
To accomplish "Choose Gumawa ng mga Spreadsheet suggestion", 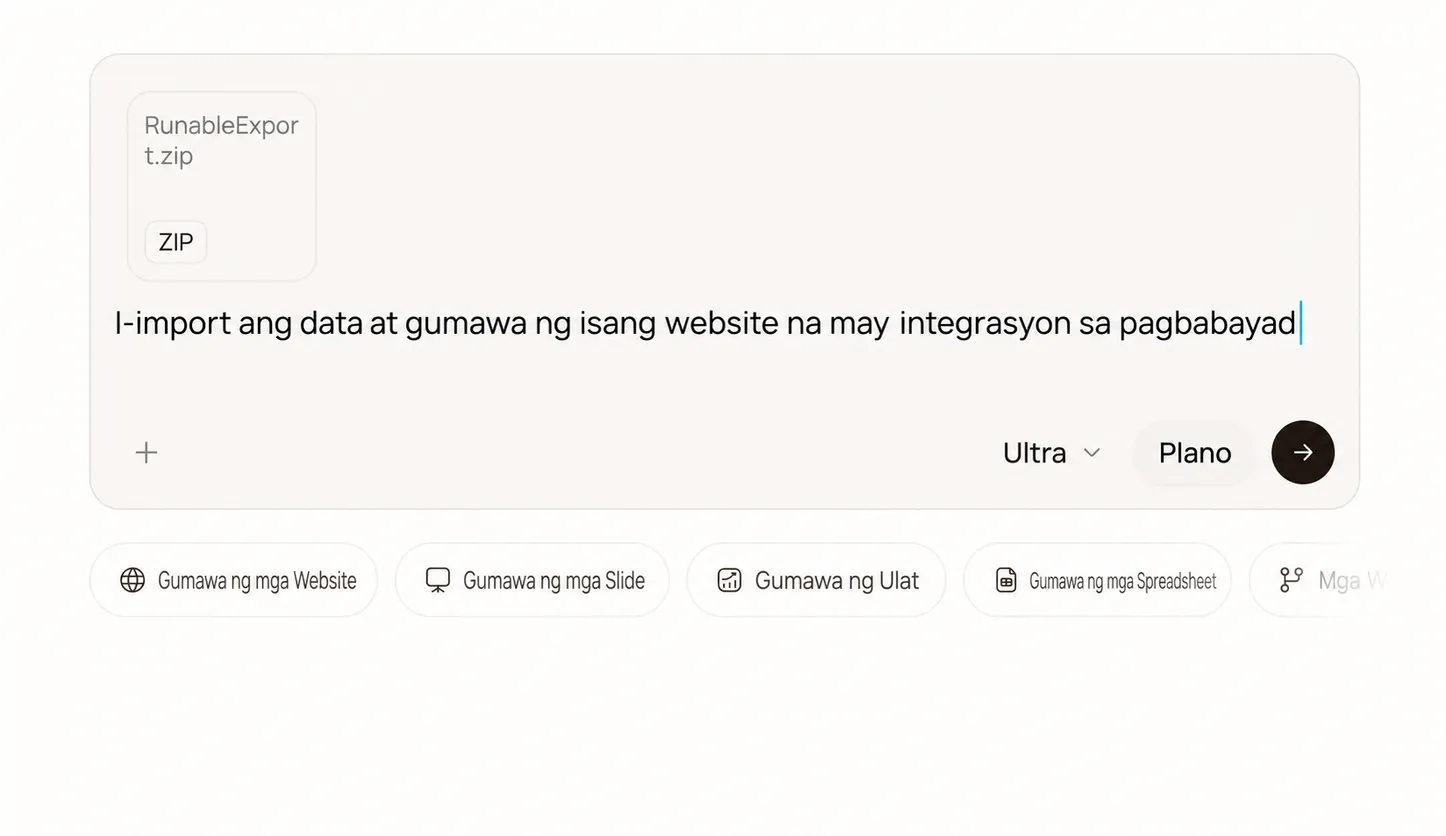I will 1097,580.
